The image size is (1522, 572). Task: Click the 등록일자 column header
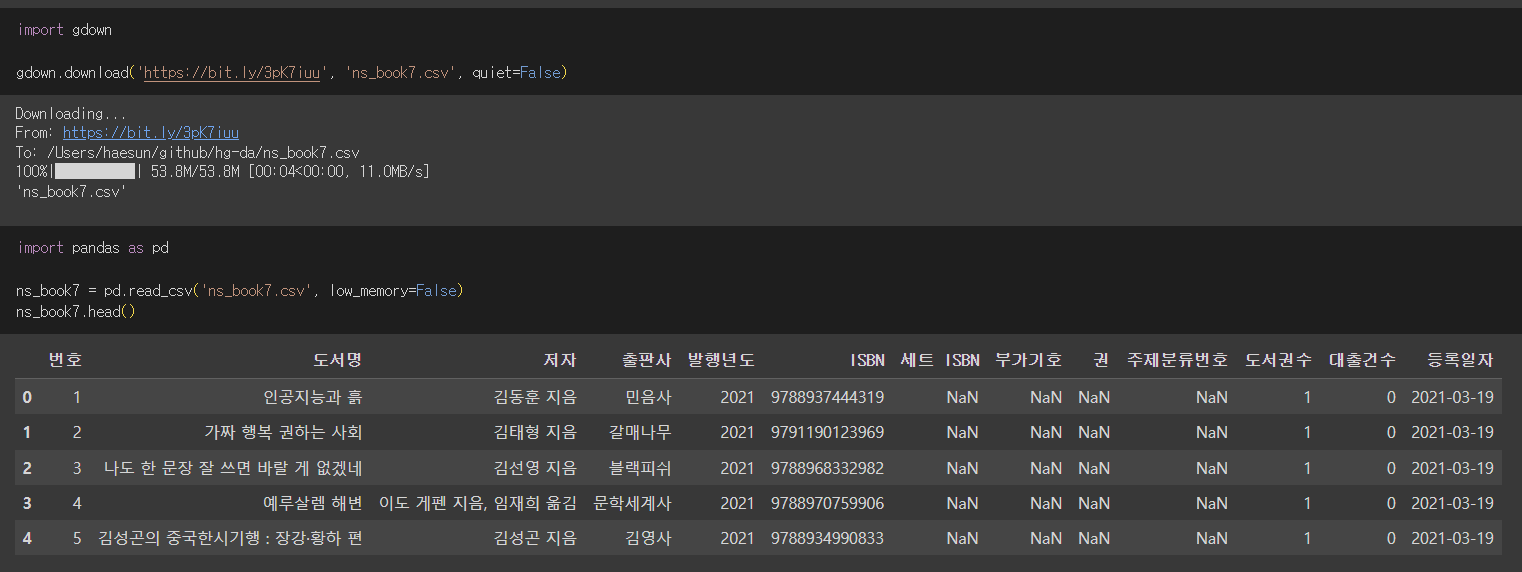[1460, 360]
